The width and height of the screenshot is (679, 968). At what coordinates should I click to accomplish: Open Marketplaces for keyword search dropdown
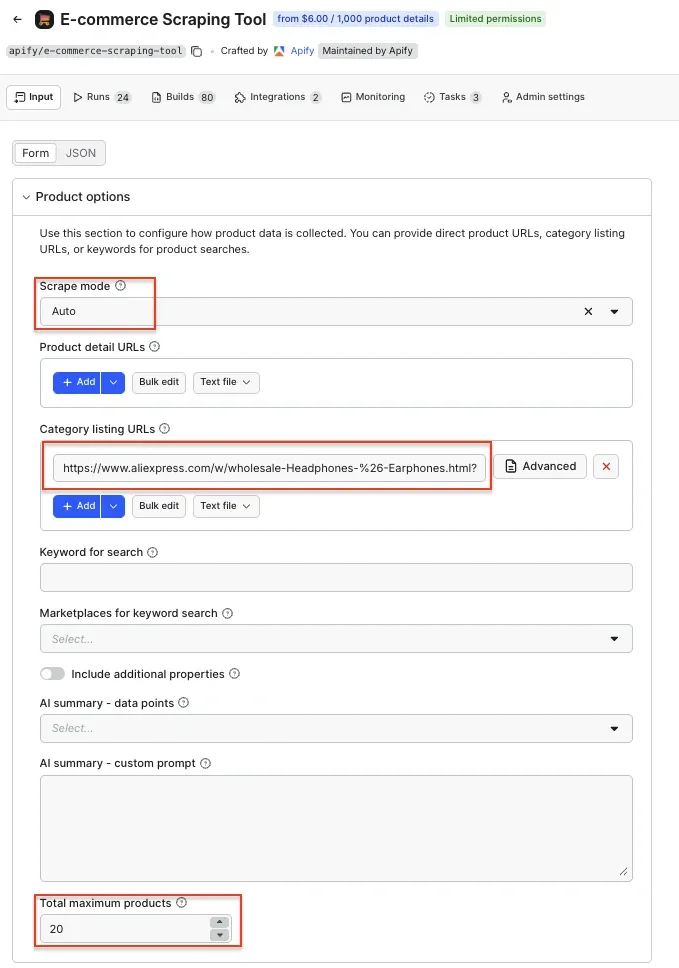point(336,639)
